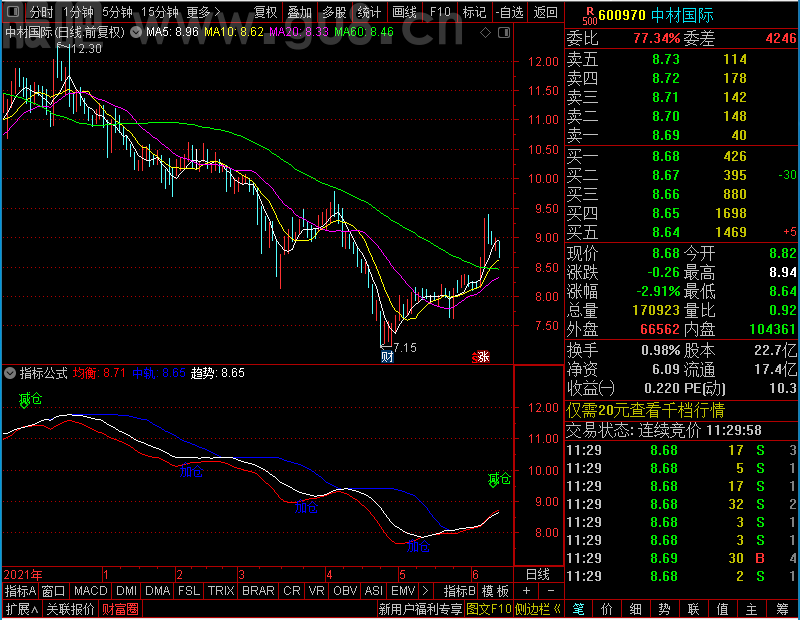800x620 pixels.
Task: Select 指标B indicator group
Action: coord(460,591)
